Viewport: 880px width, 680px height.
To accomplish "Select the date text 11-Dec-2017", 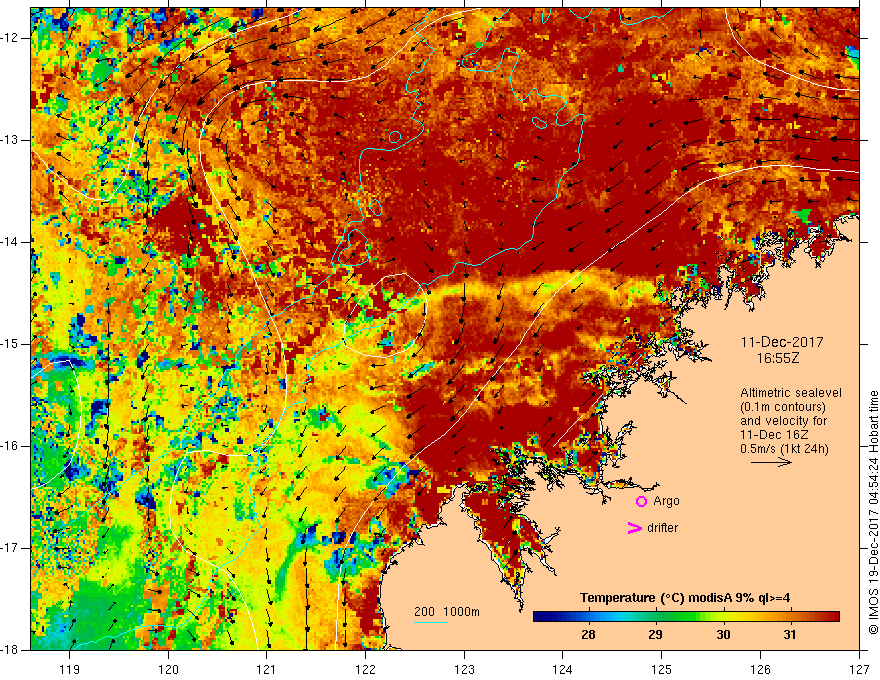I will (x=782, y=342).
